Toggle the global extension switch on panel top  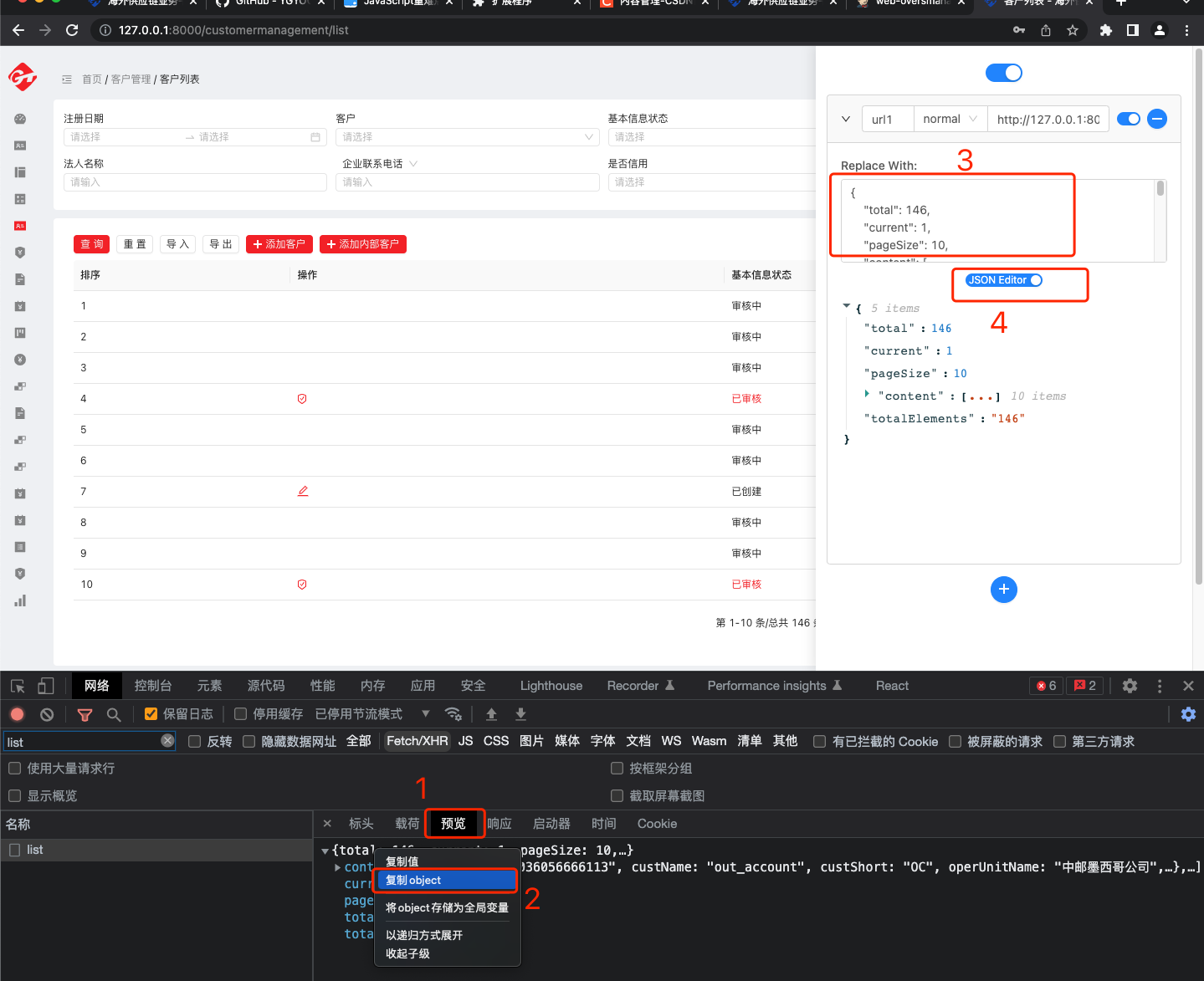1004,73
